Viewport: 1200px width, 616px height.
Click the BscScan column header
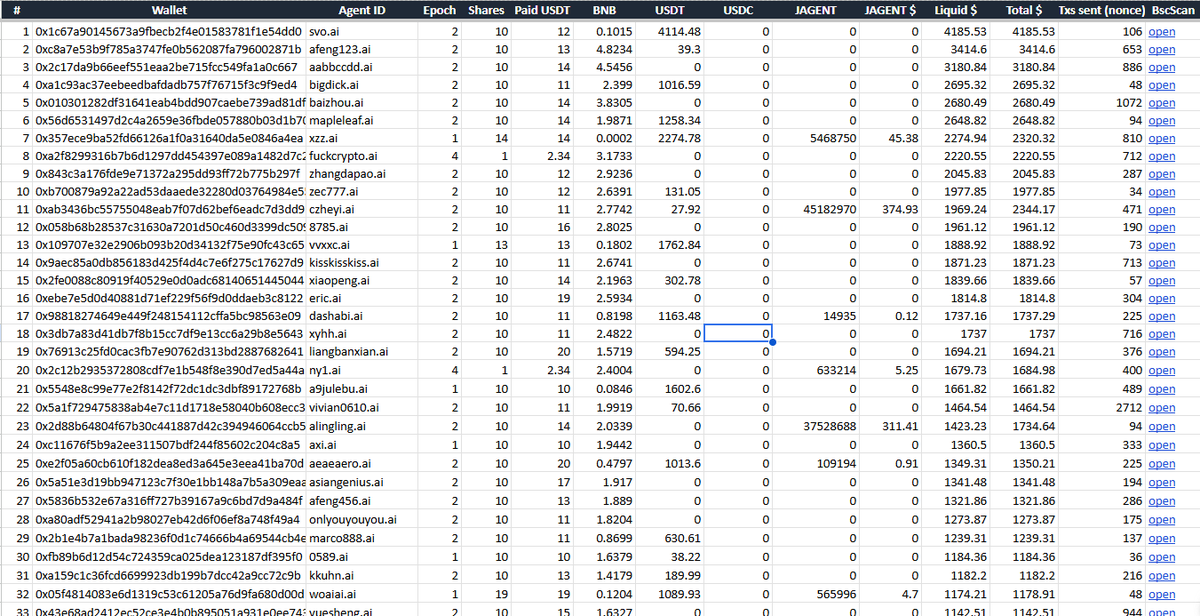coord(1173,10)
